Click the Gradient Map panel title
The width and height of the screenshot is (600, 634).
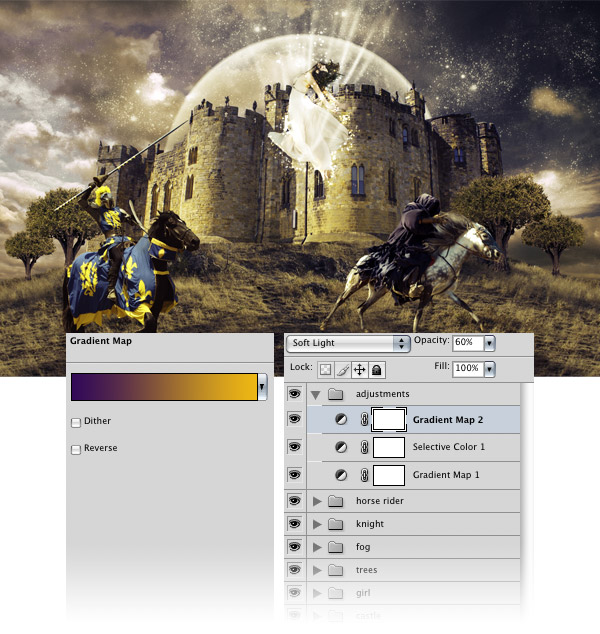pyautogui.click(x=101, y=341)
